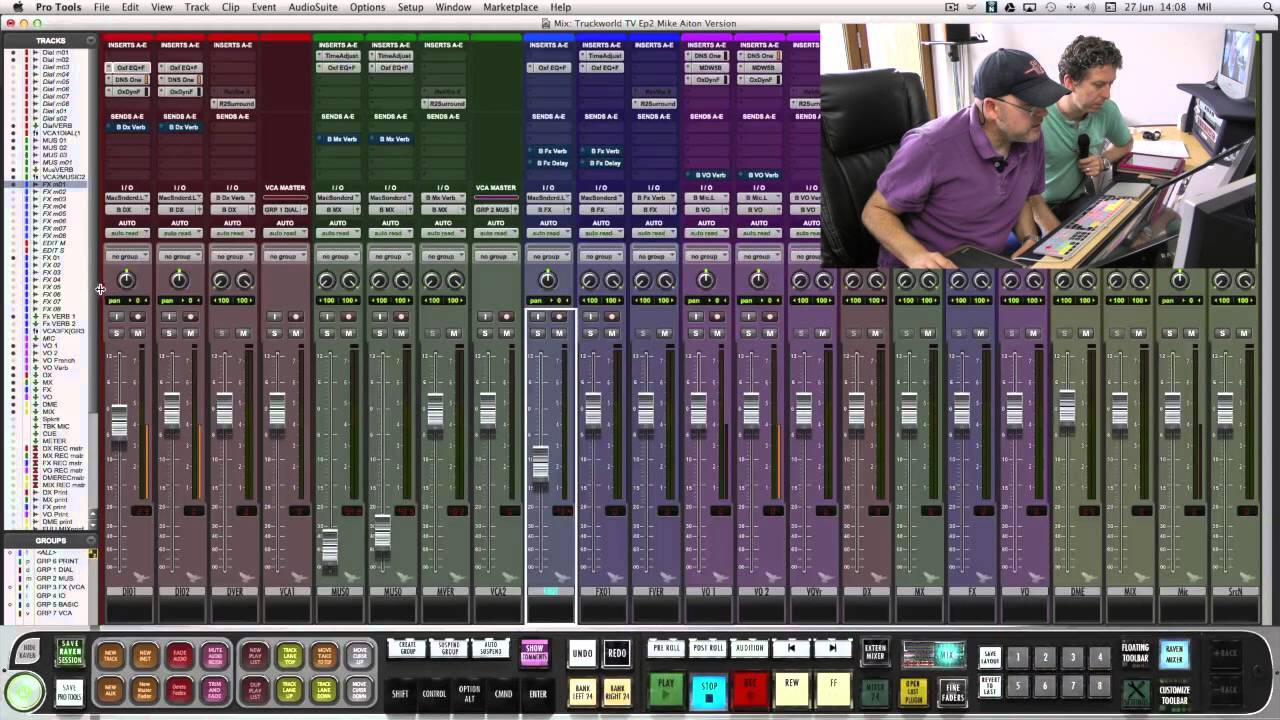
Task: Record-arm the DI02 track
Action: tap(190, 317)
